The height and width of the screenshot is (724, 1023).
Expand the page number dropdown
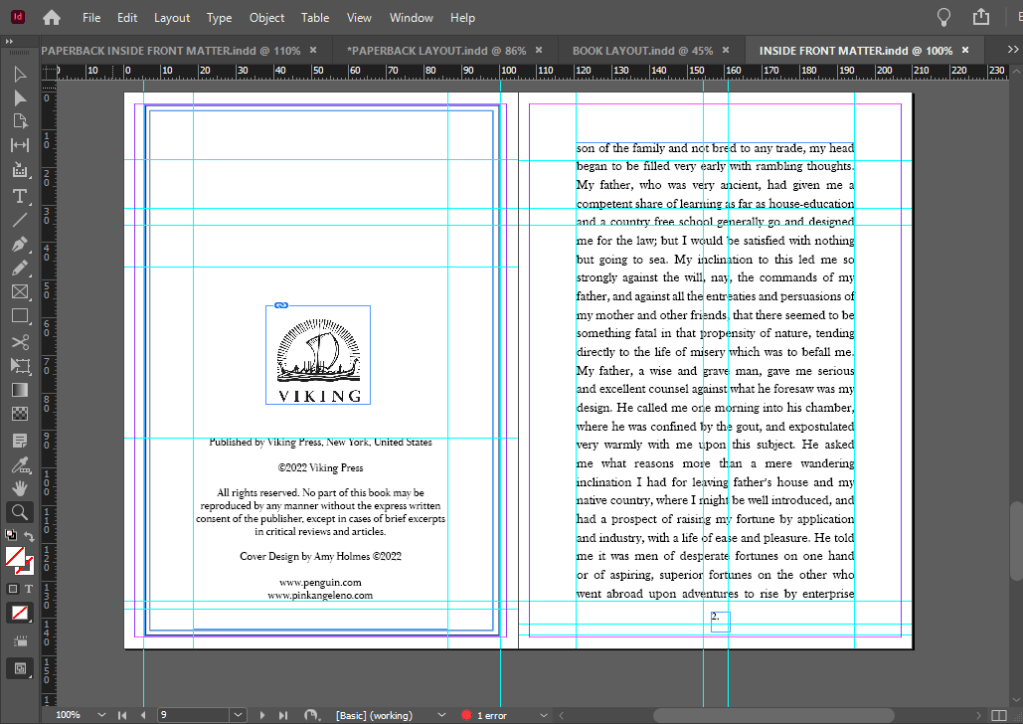coord(237,715)
